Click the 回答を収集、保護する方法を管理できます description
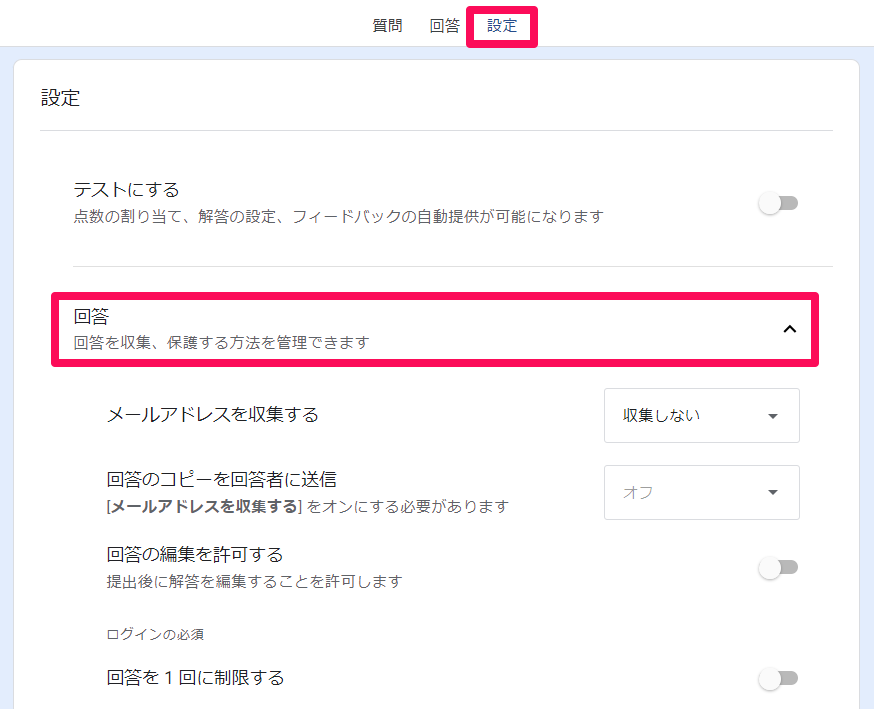Screen dimensions: 874x709 [221, 342]
